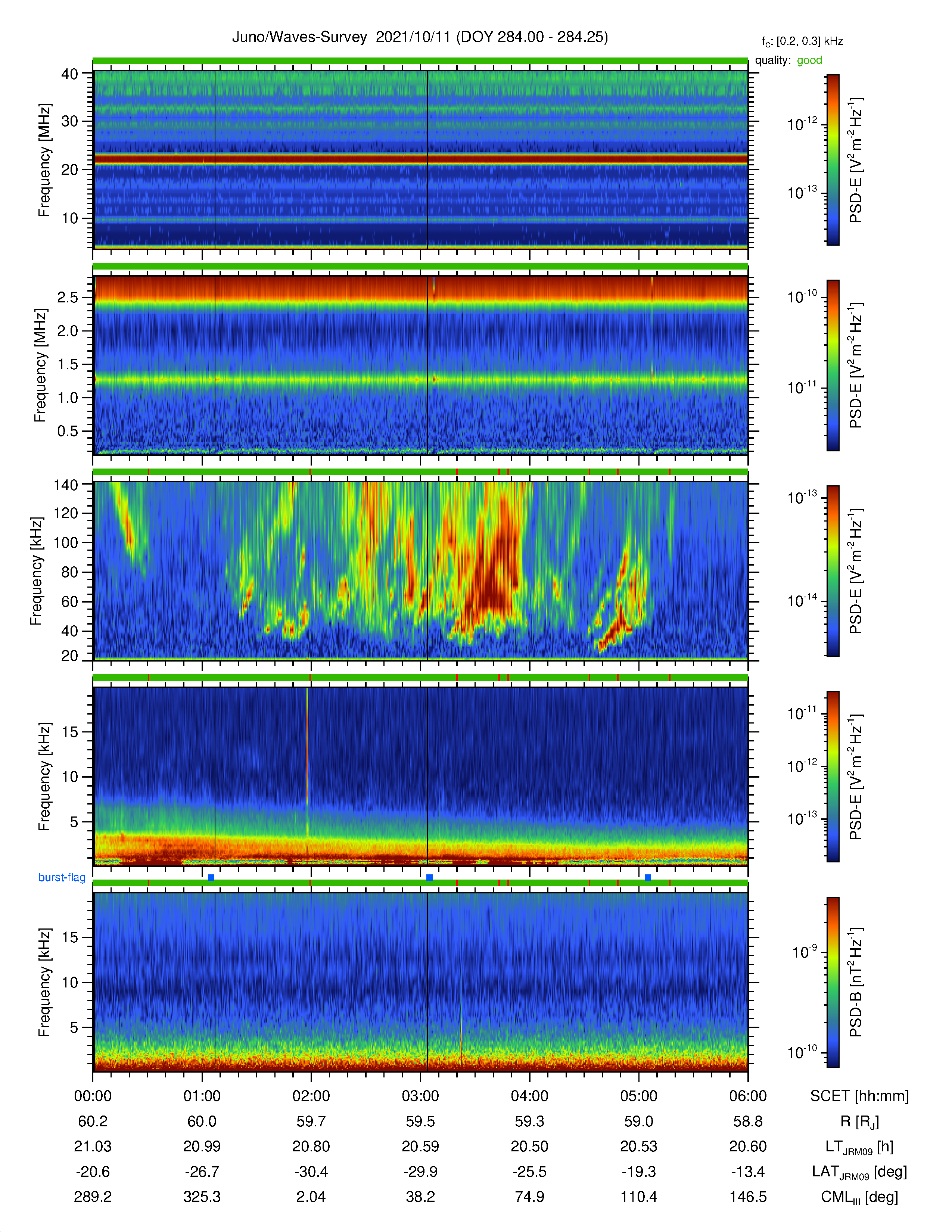Select the 06:00 SCET time tick label

pyautogui.click(x=748, y=1096)
